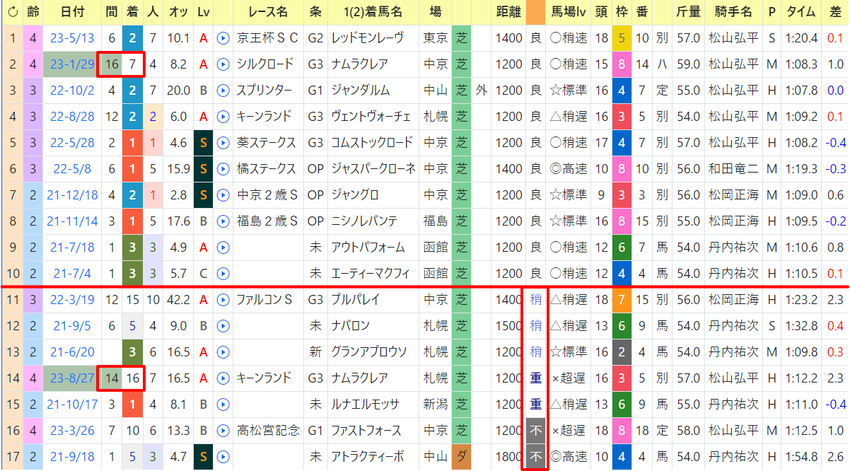This screenshot has height=471, width=850.
Task: Click the 重 track condition in ルナエルモッサ row
Action: 536,404
